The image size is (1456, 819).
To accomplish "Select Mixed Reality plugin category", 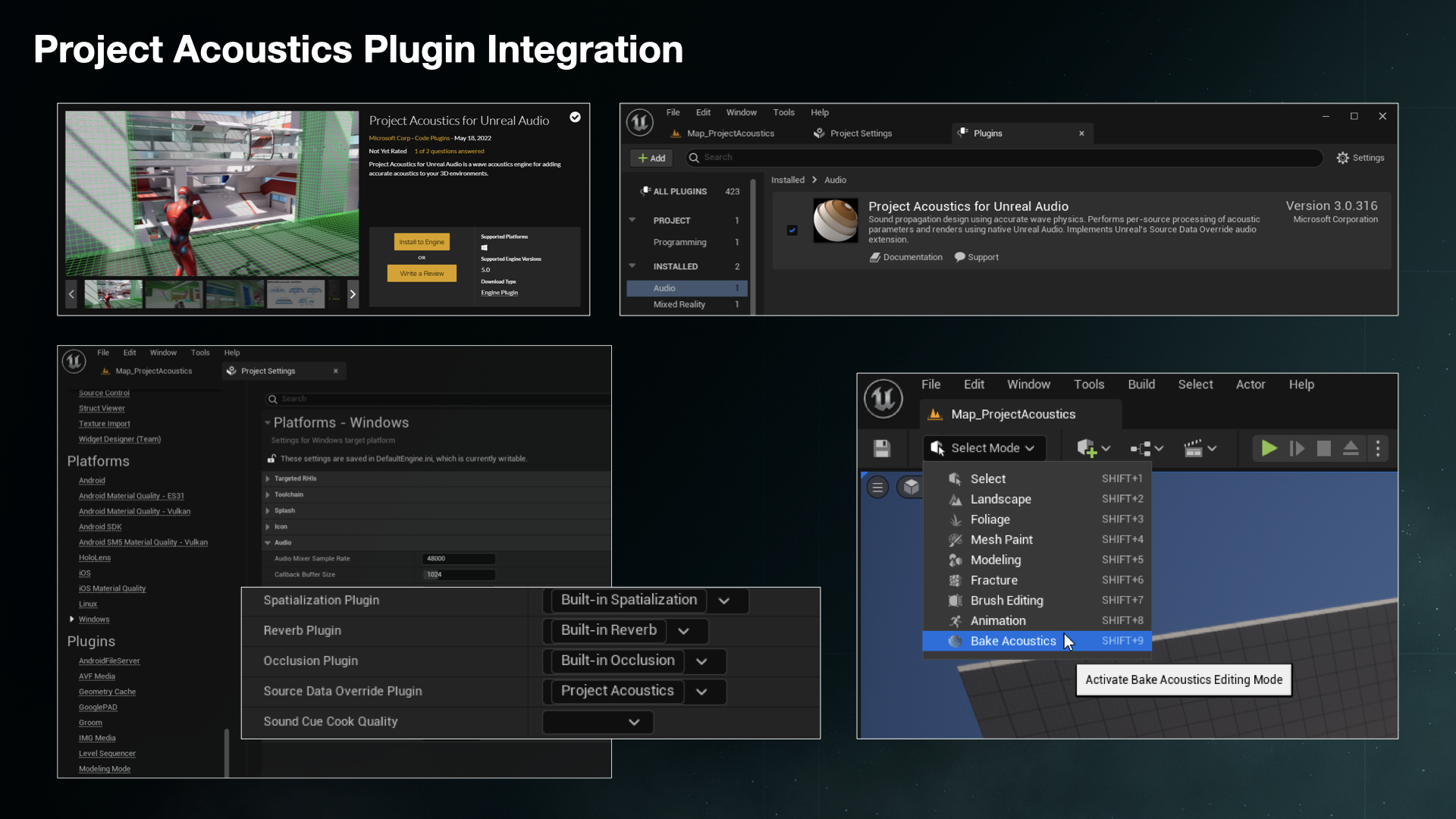I will pyautogui.click(x=687, y=305).
